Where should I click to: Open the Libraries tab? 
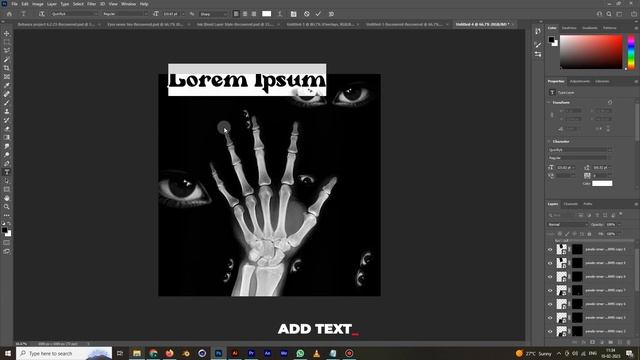pyautogui.click(x=602, y=81)
